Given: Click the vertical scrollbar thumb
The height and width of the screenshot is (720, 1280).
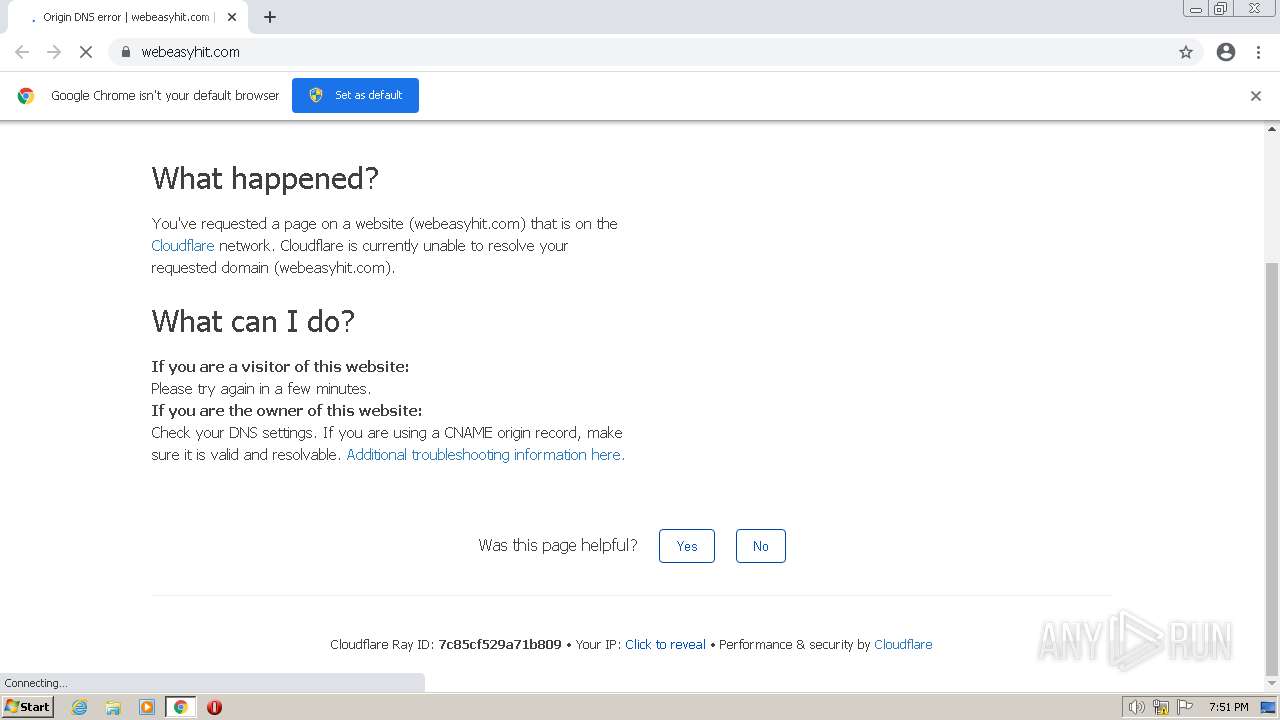Looking at the screenshot, I should (x=1272, y=468).
